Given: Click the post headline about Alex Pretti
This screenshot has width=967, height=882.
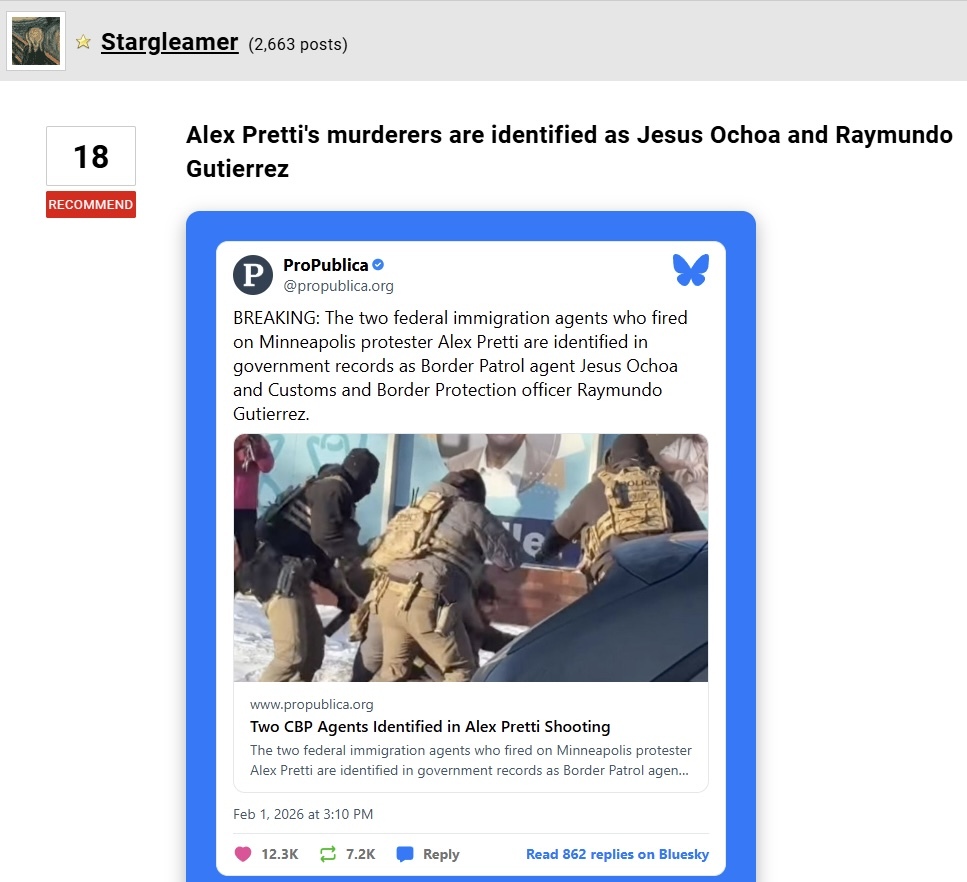Looking at the screenshot, I should tap(569, 152).
